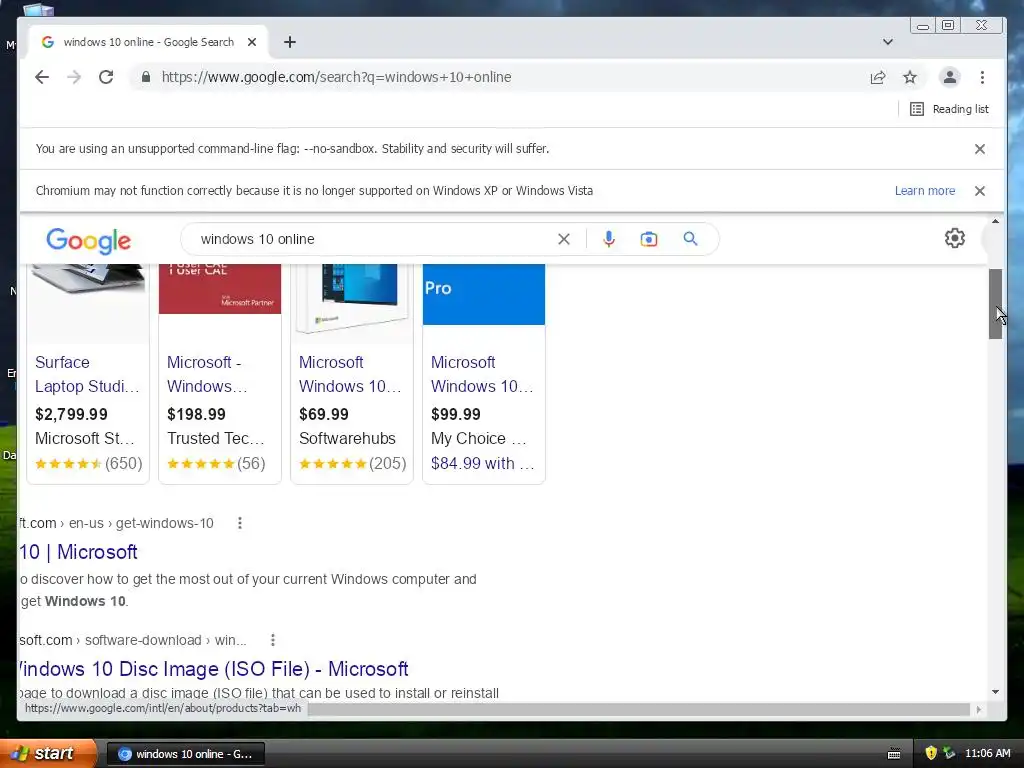Go to Google home via logo
This screenshot has width=1024, height=768.
pyautogui.click(x=89, y=240)
